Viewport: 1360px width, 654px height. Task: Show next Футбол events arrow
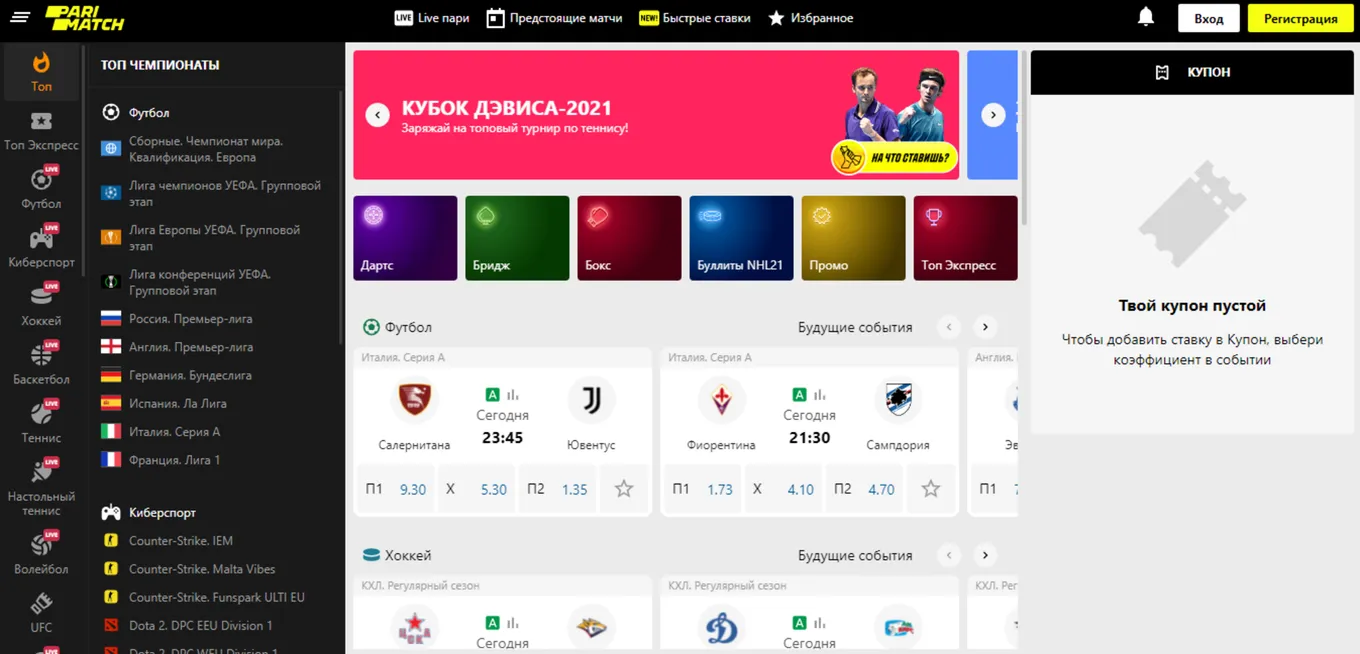(x=985, y=327)
